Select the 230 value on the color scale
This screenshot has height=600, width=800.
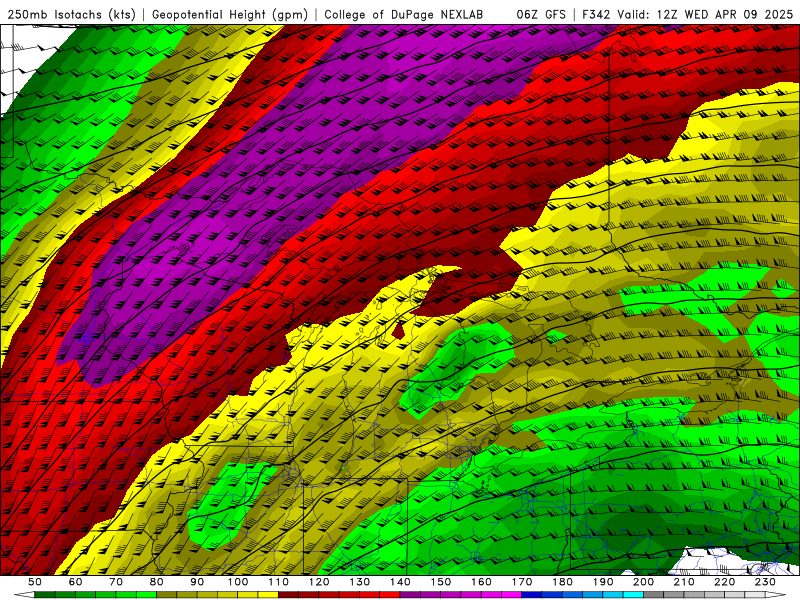[x=765, y=582]
